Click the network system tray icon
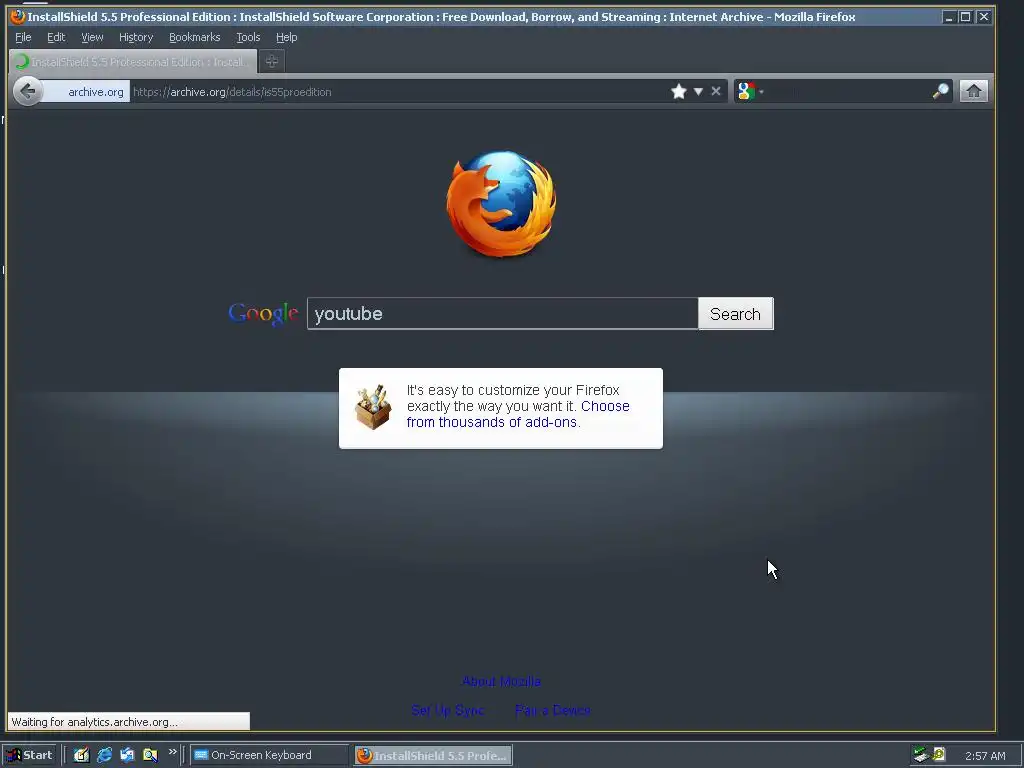The image size is (1024, 768). 921,755
